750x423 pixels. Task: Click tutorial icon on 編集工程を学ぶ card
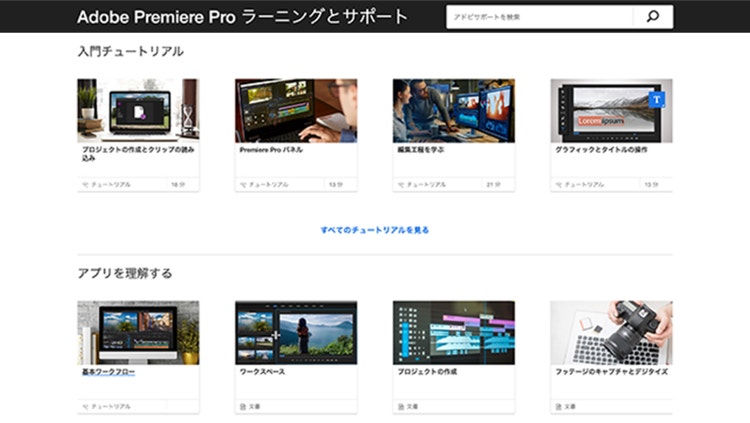tap(401, 185)
